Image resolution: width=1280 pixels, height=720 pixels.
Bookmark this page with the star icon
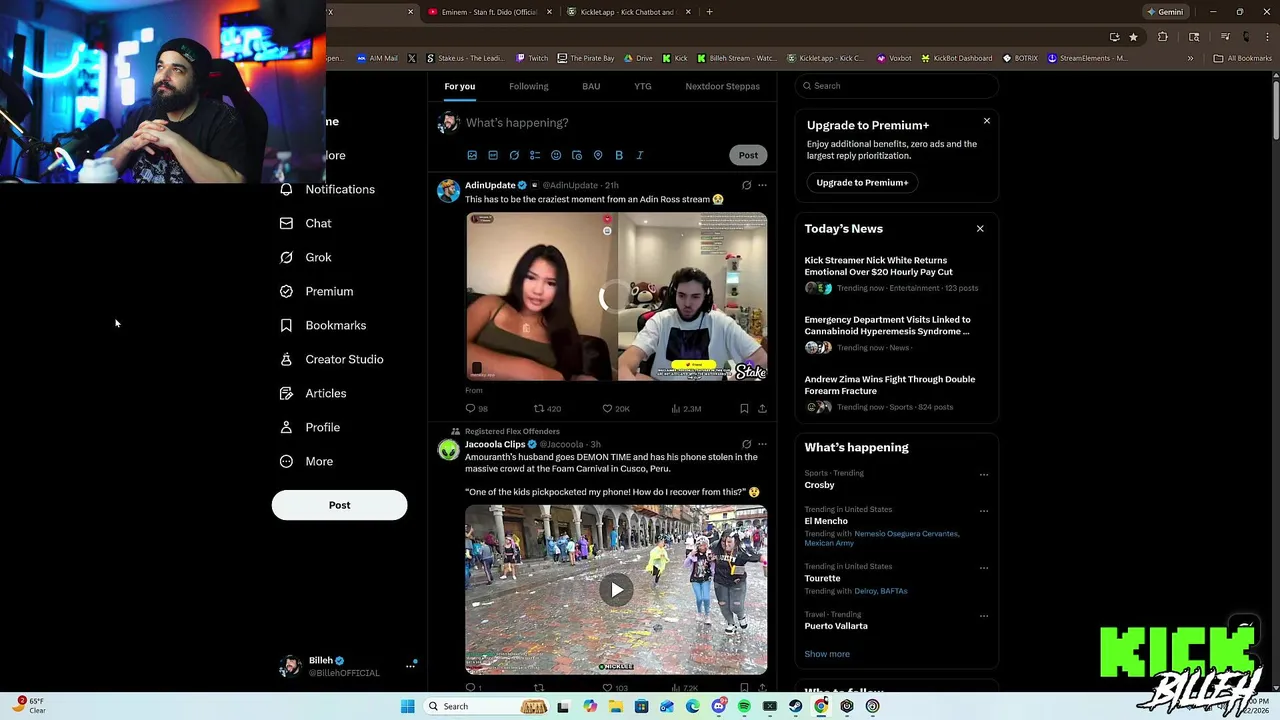1133,37
